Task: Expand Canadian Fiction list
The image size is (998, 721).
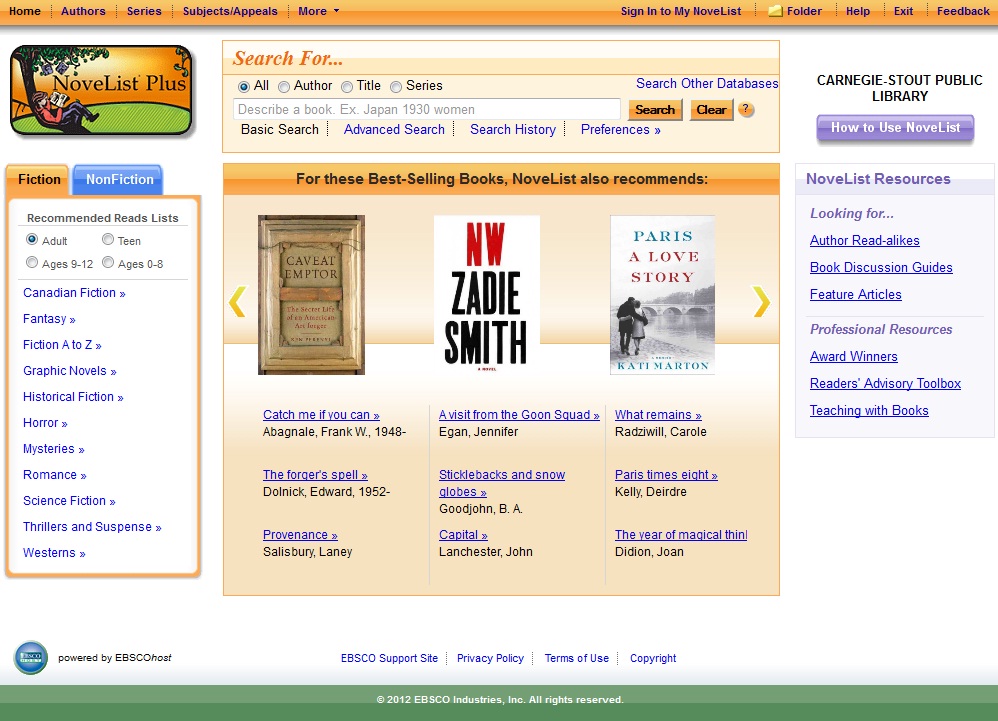Action: tap(74, 293)
